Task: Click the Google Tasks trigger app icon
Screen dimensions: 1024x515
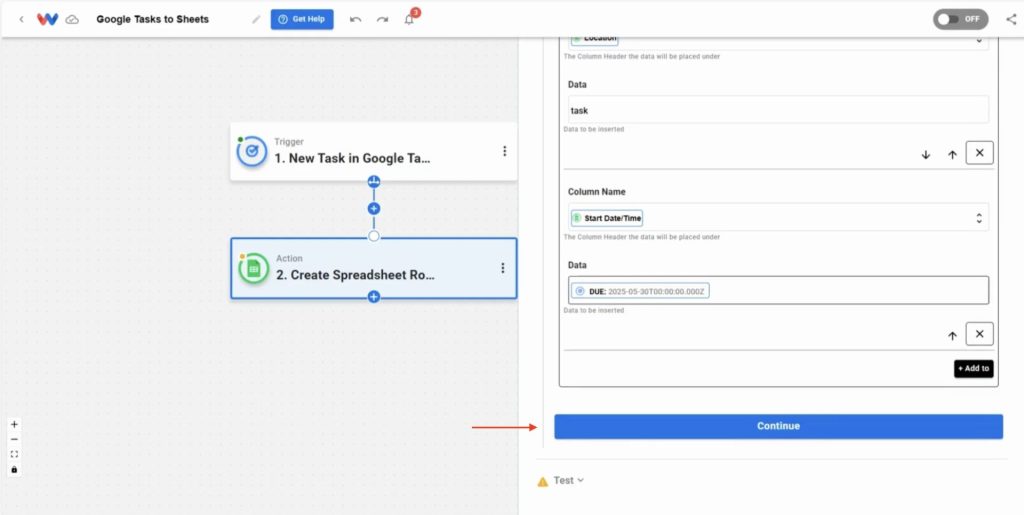Action: coord(252,151)
